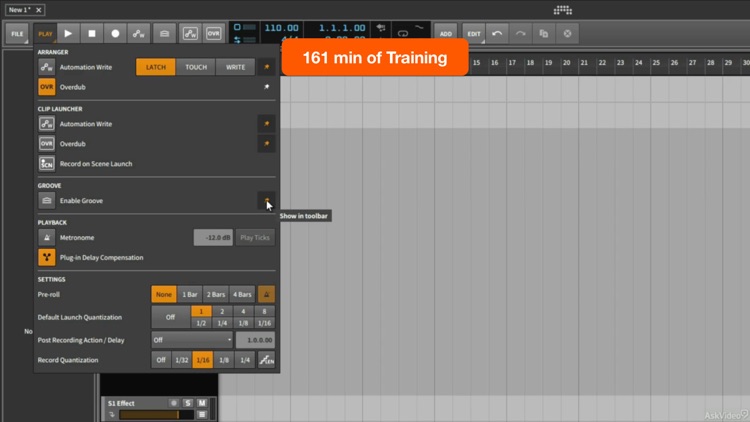Click the redo arrow icon

[520, 33]
